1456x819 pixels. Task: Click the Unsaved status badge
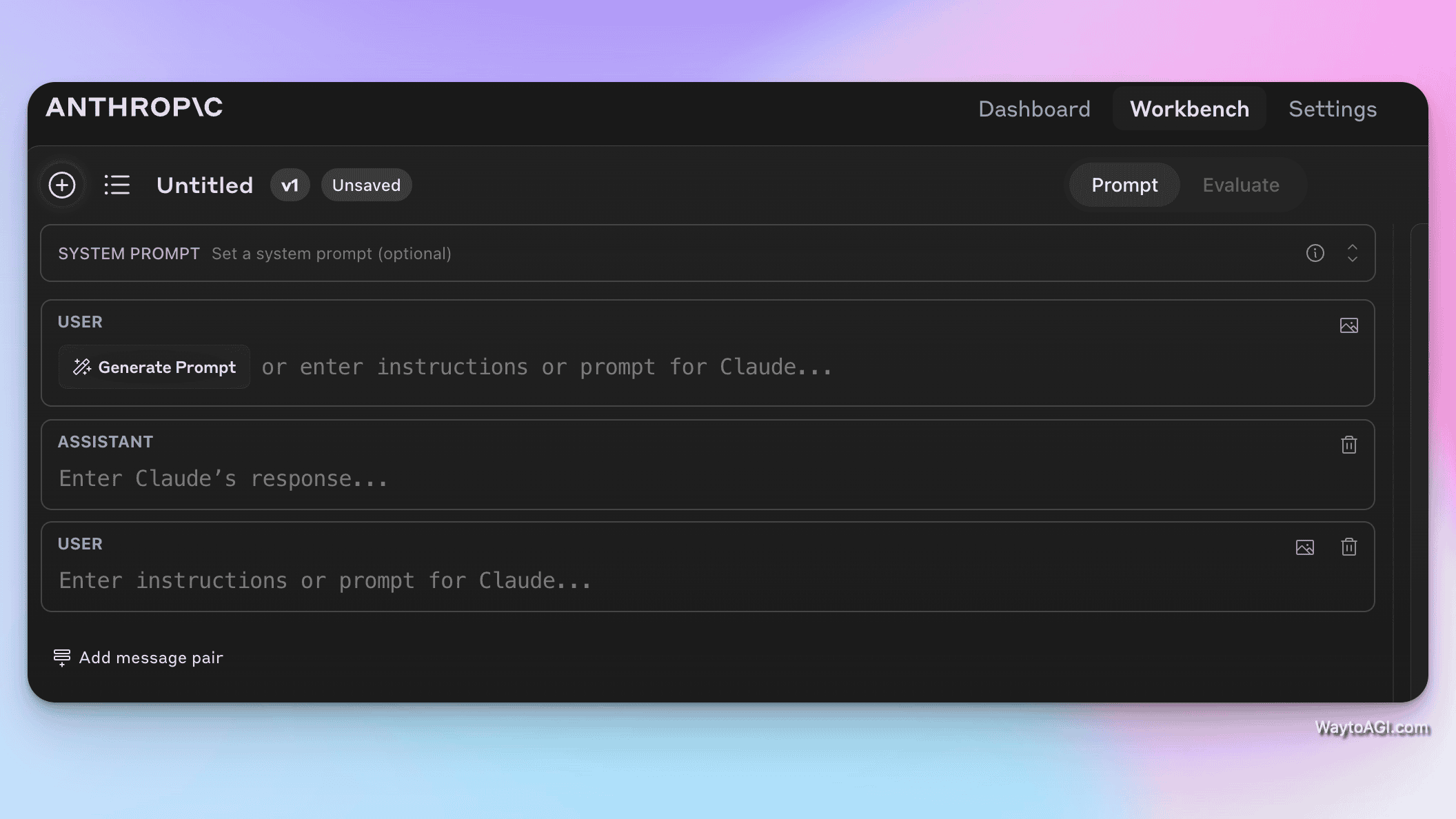(x=366, y=185)
